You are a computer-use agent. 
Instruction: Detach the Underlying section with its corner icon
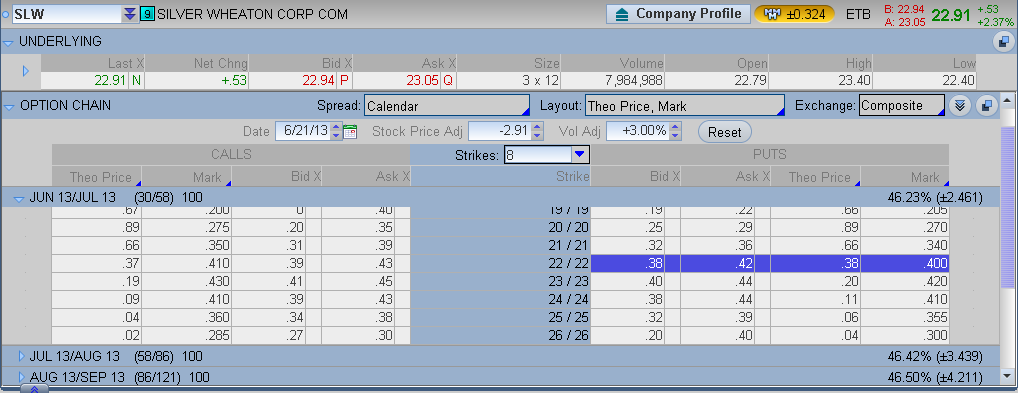click(x=1003, y=42)
